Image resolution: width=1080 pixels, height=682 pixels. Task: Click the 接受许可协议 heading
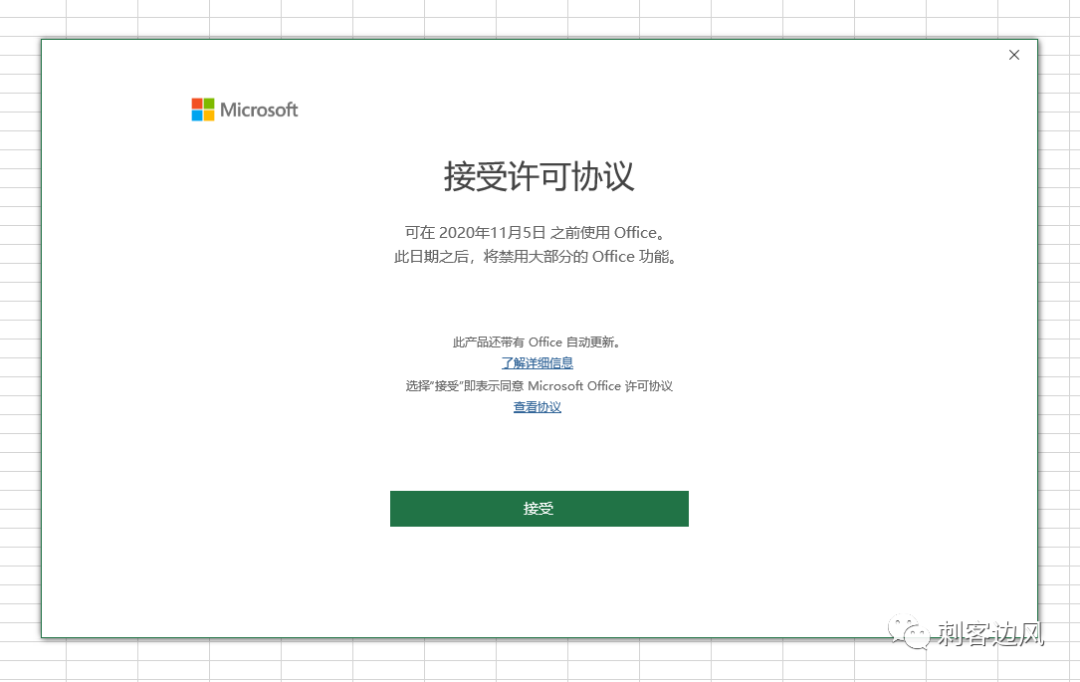point(539,176)
